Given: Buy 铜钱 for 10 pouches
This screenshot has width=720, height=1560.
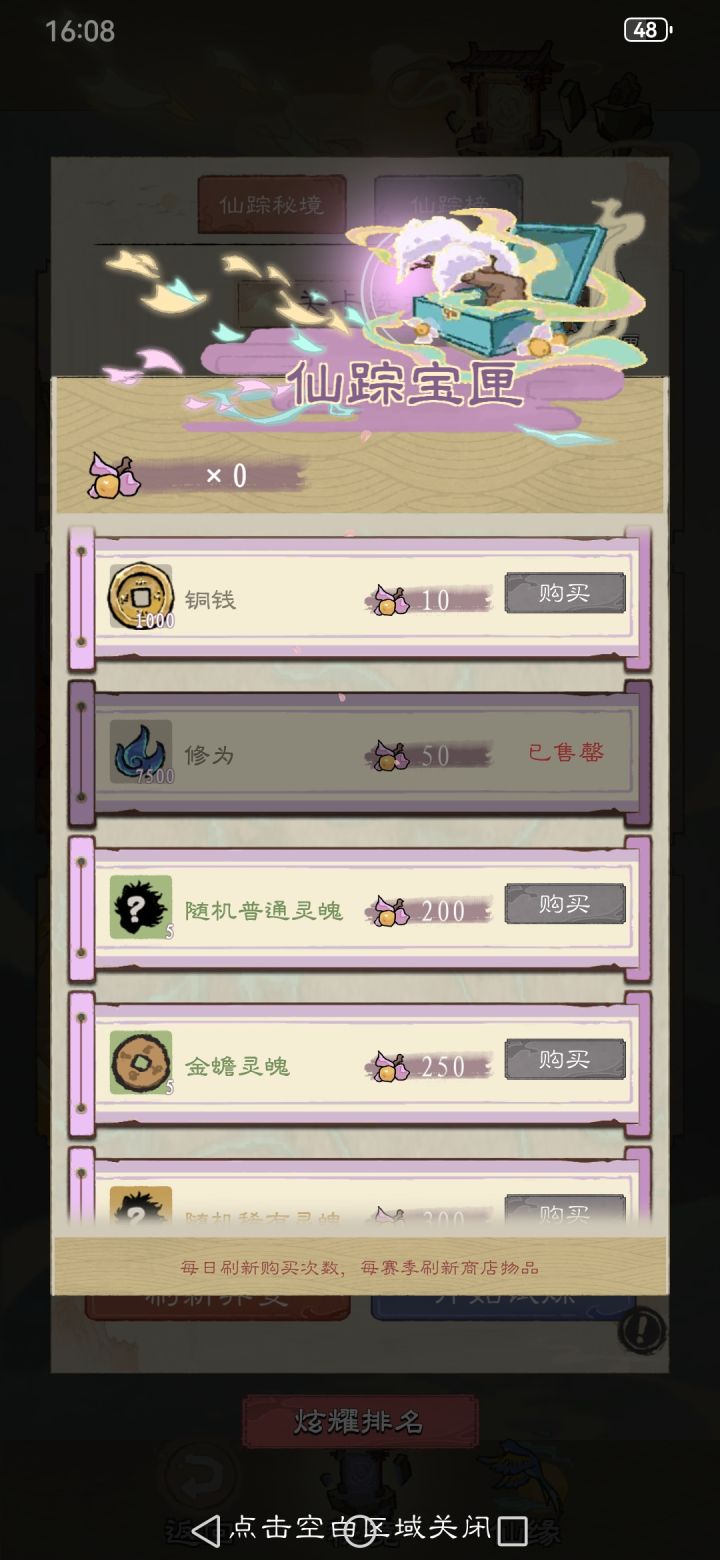Looking at the screenshot, I should pyautogui.click(x=565, y=593).
